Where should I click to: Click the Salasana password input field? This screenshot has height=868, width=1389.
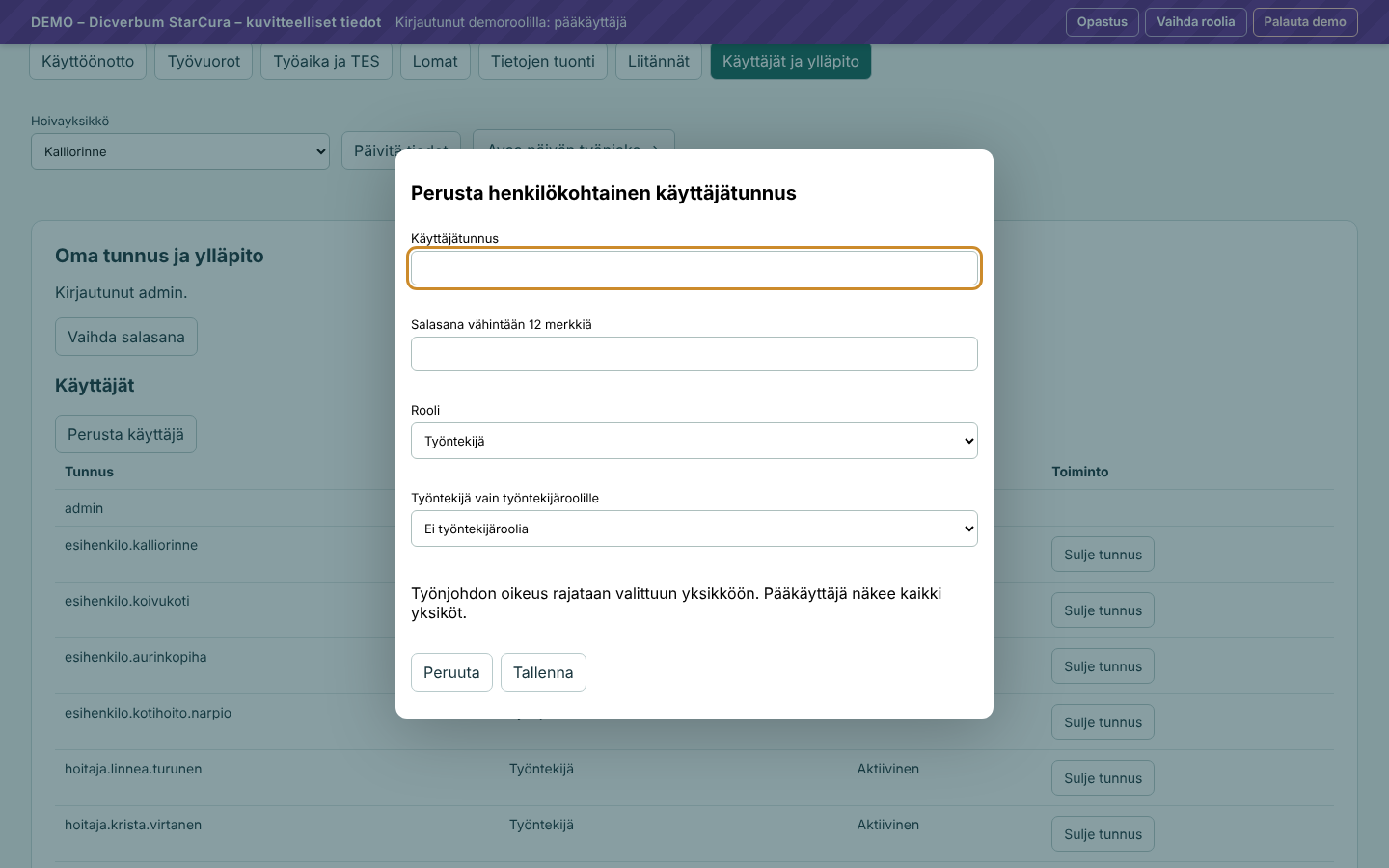click(694, 354)
